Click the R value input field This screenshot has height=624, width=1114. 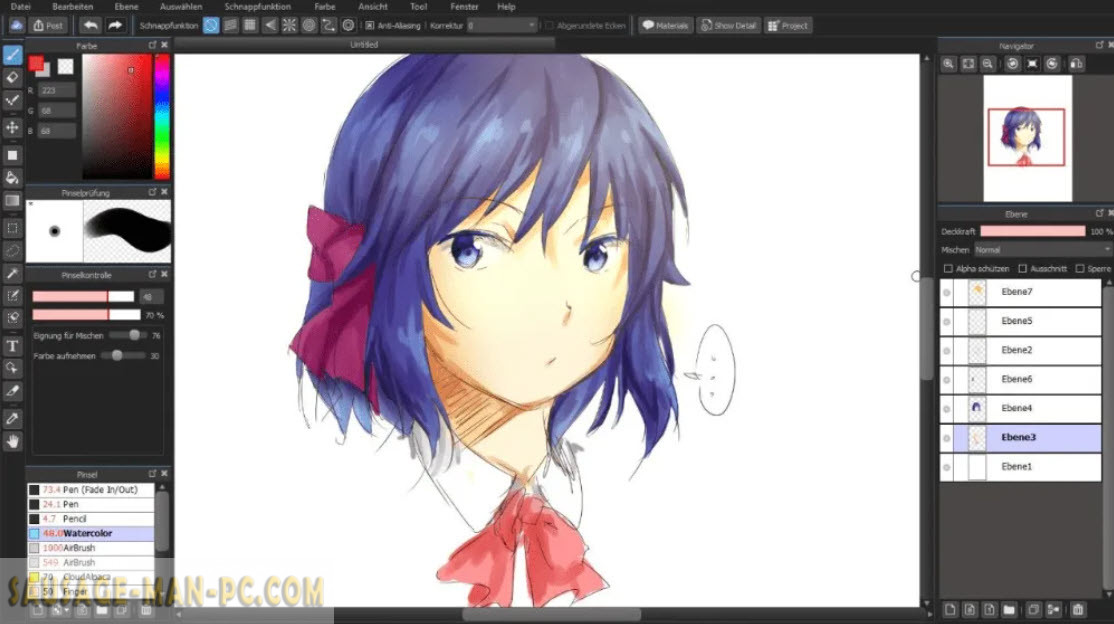pos(57,90)
